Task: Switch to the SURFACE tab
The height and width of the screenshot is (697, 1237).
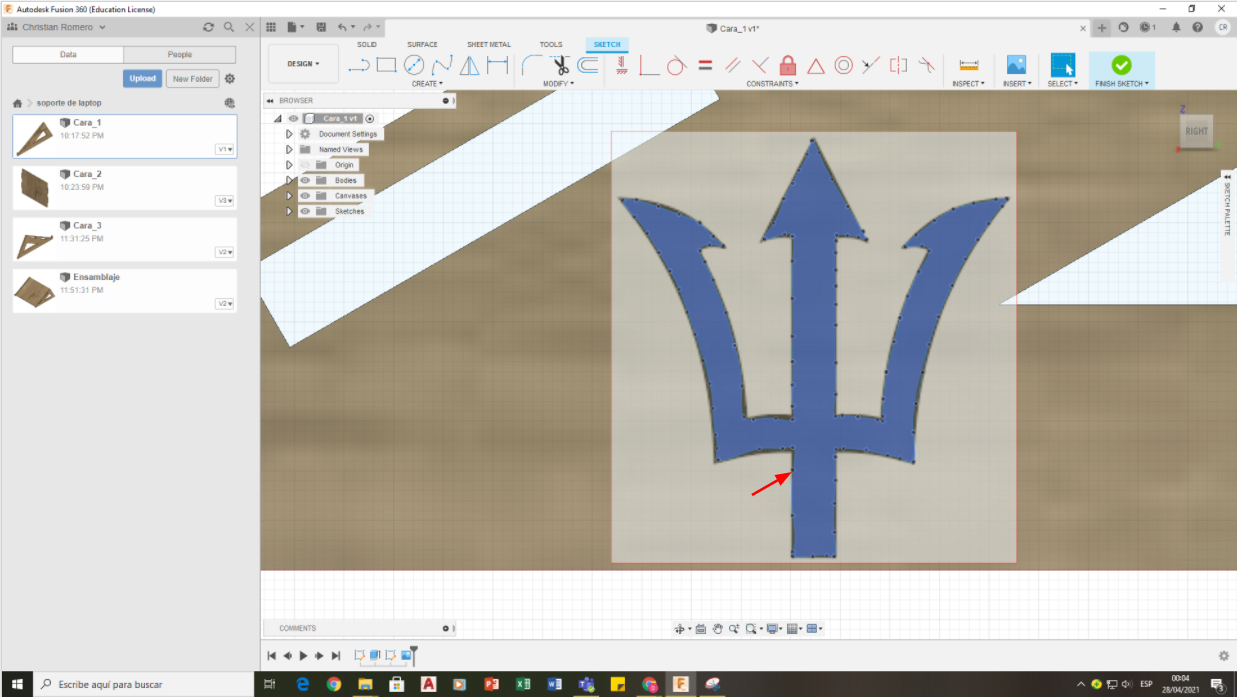Action: point(422,44)
